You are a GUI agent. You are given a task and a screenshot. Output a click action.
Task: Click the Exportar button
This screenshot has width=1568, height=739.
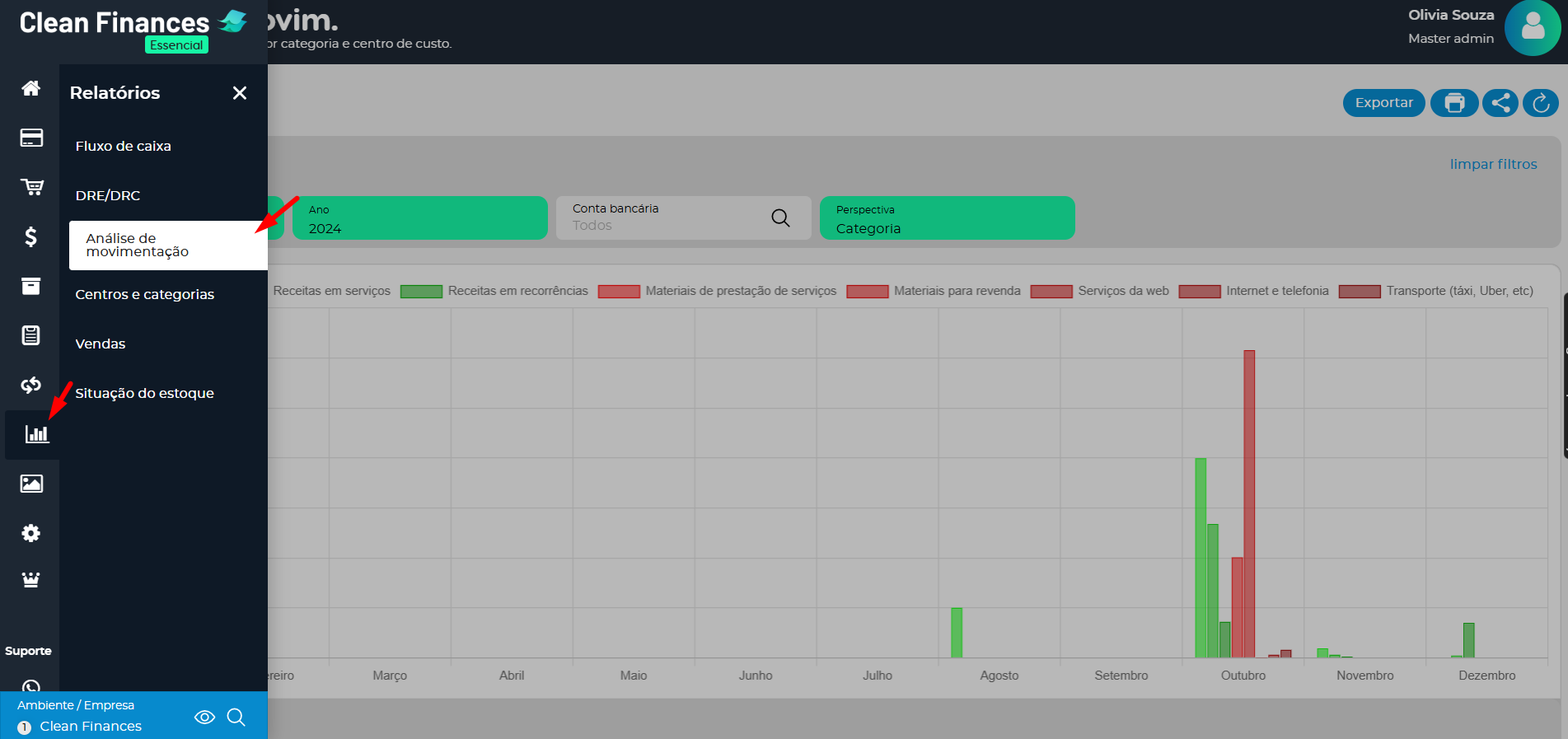point(1383,103)
